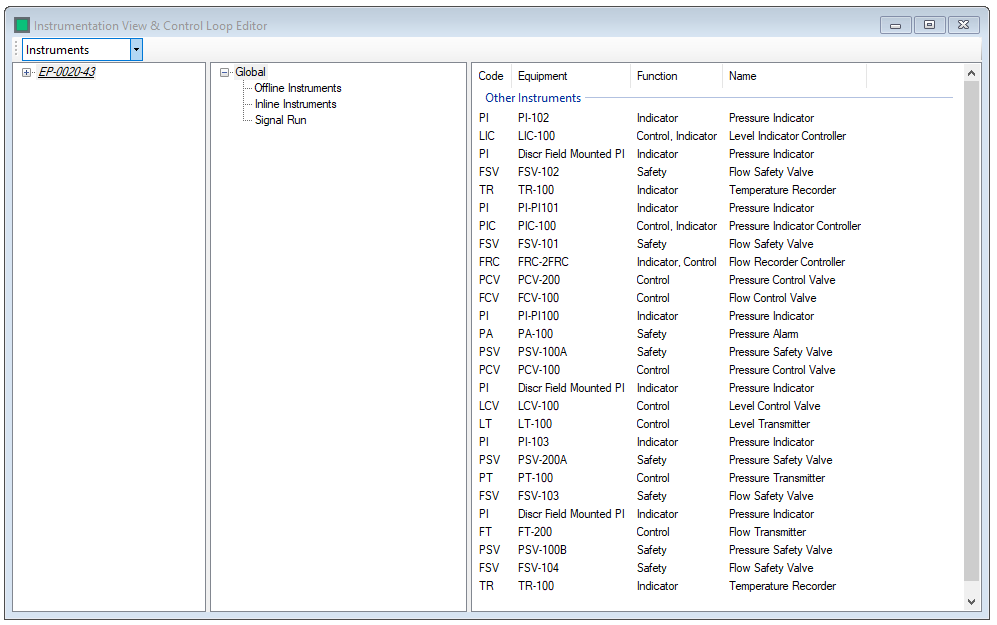This screenshot has width=997, height=625.
Task: Pick the FT-200 Flow Transmitter row
Action: (x=535, y=532)
